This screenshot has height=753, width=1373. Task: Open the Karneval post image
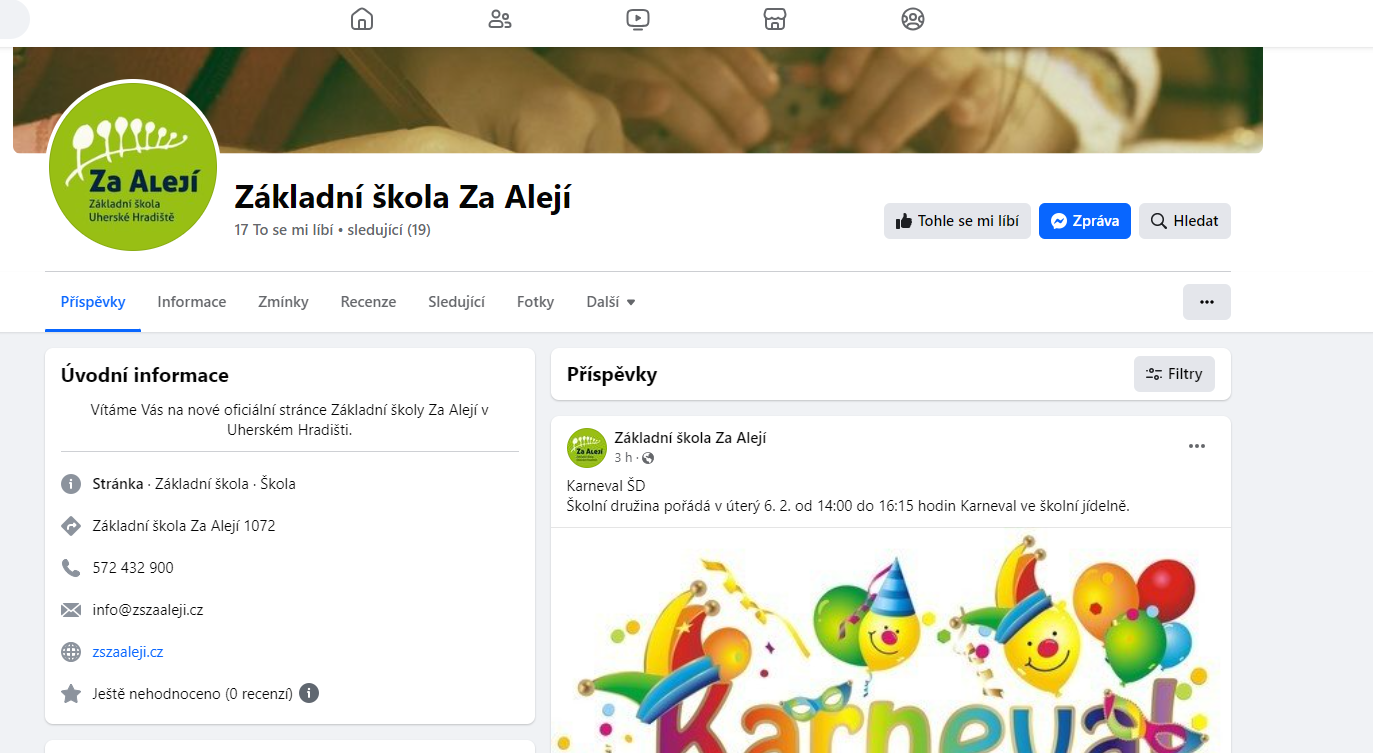pyautogui.click(x=891, y=640)
